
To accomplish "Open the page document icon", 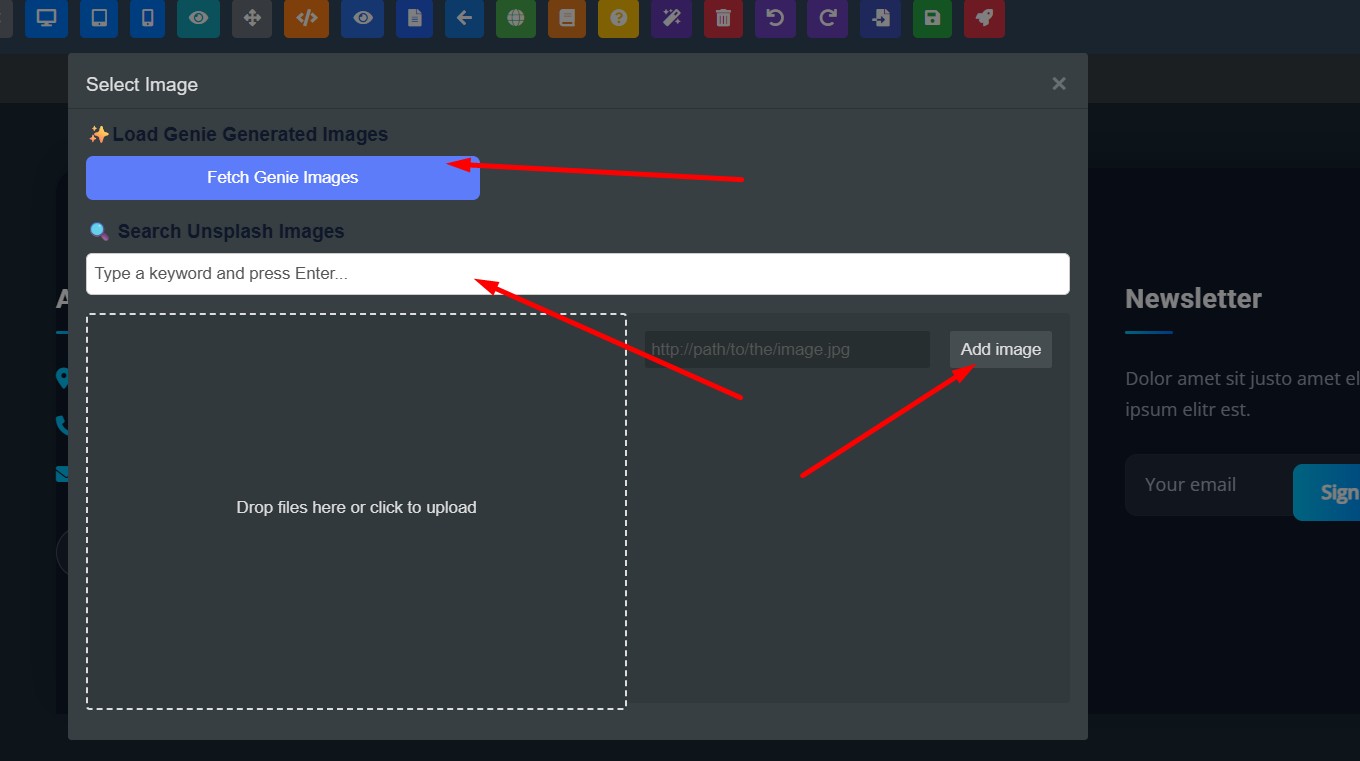I will coord(414,19).
